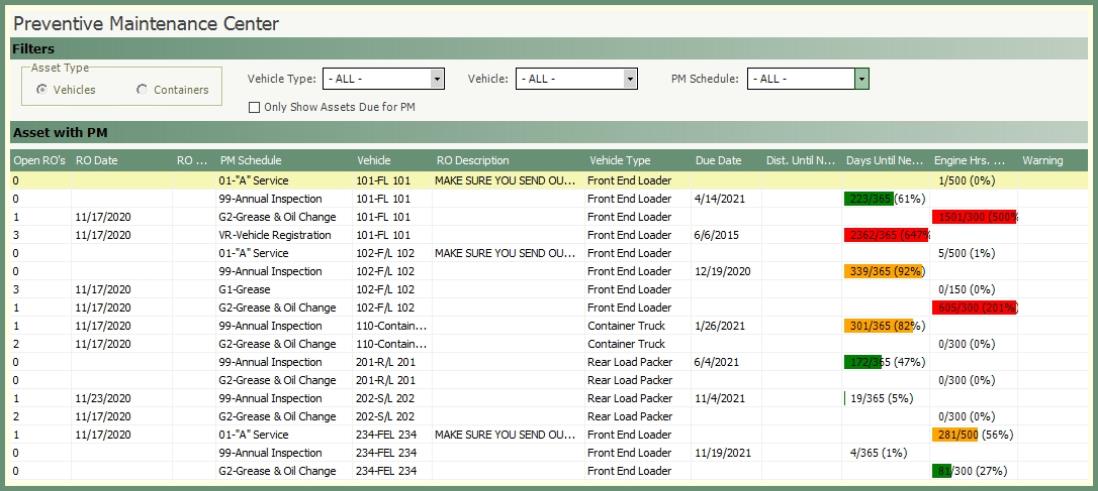
Task: Select the 201-R/L 201 Annual Inspection row
Action: (x=270, y=362)
